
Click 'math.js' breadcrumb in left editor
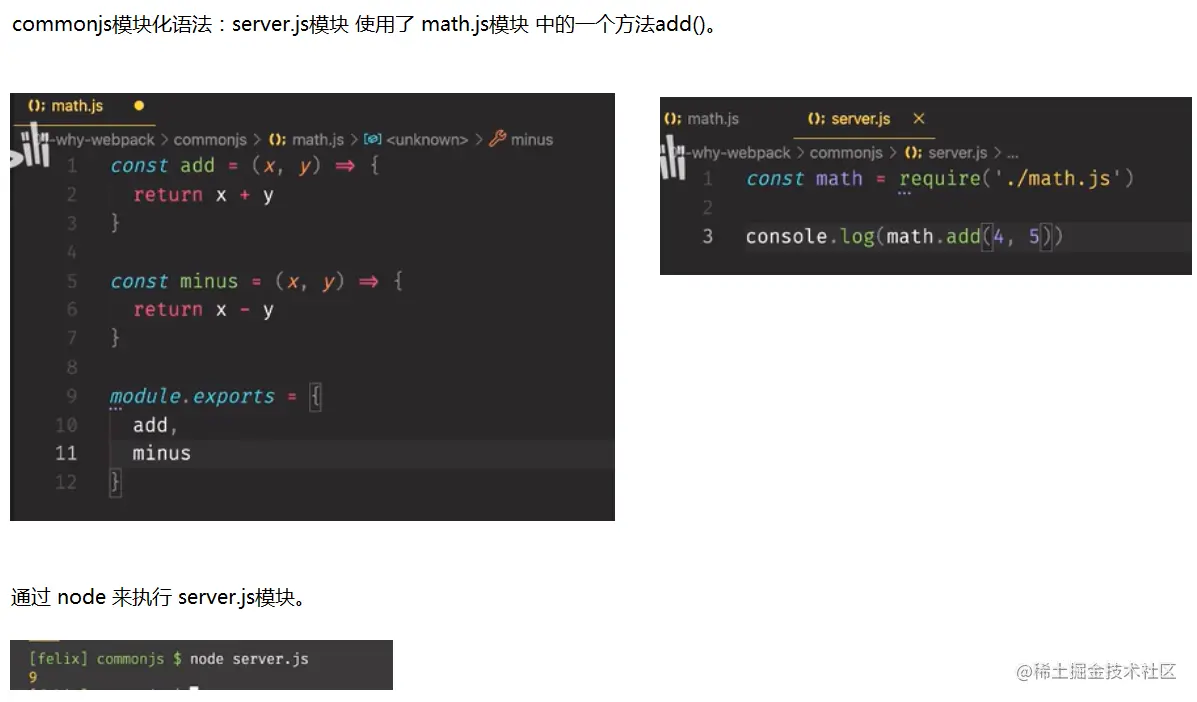pyautogui.click(x=306, y=140)
